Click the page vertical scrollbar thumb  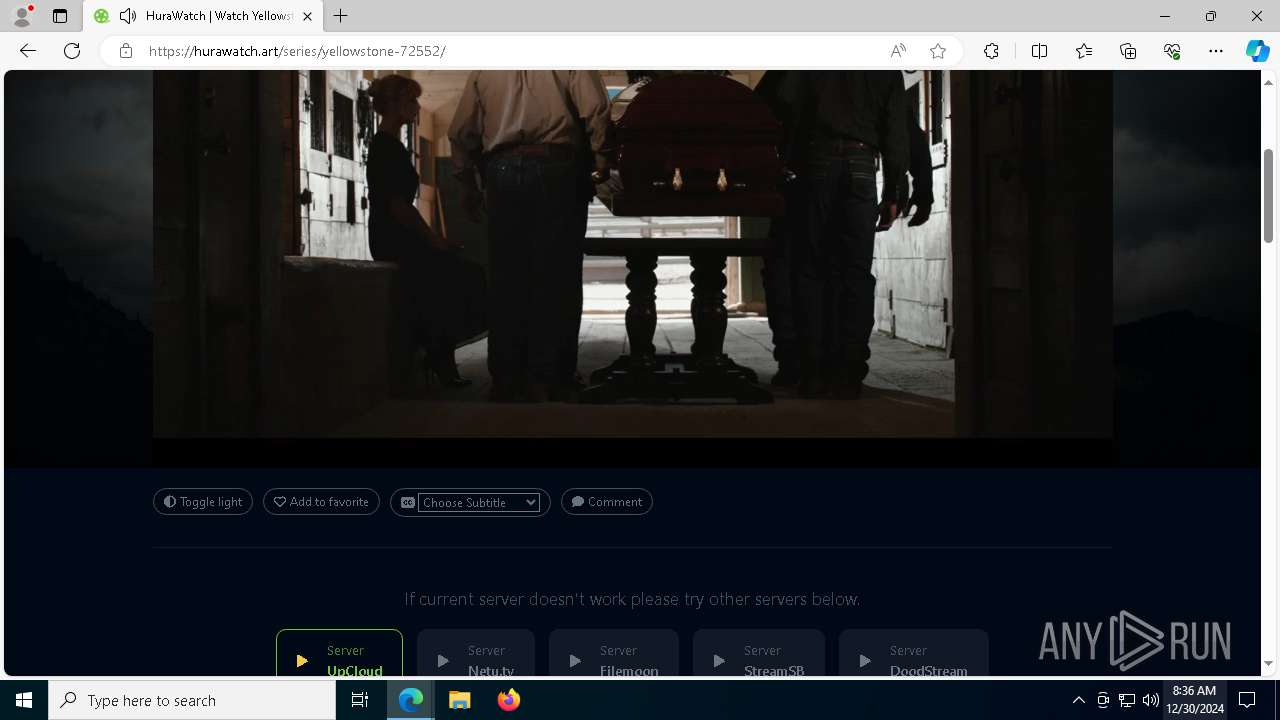(1268, 195)
